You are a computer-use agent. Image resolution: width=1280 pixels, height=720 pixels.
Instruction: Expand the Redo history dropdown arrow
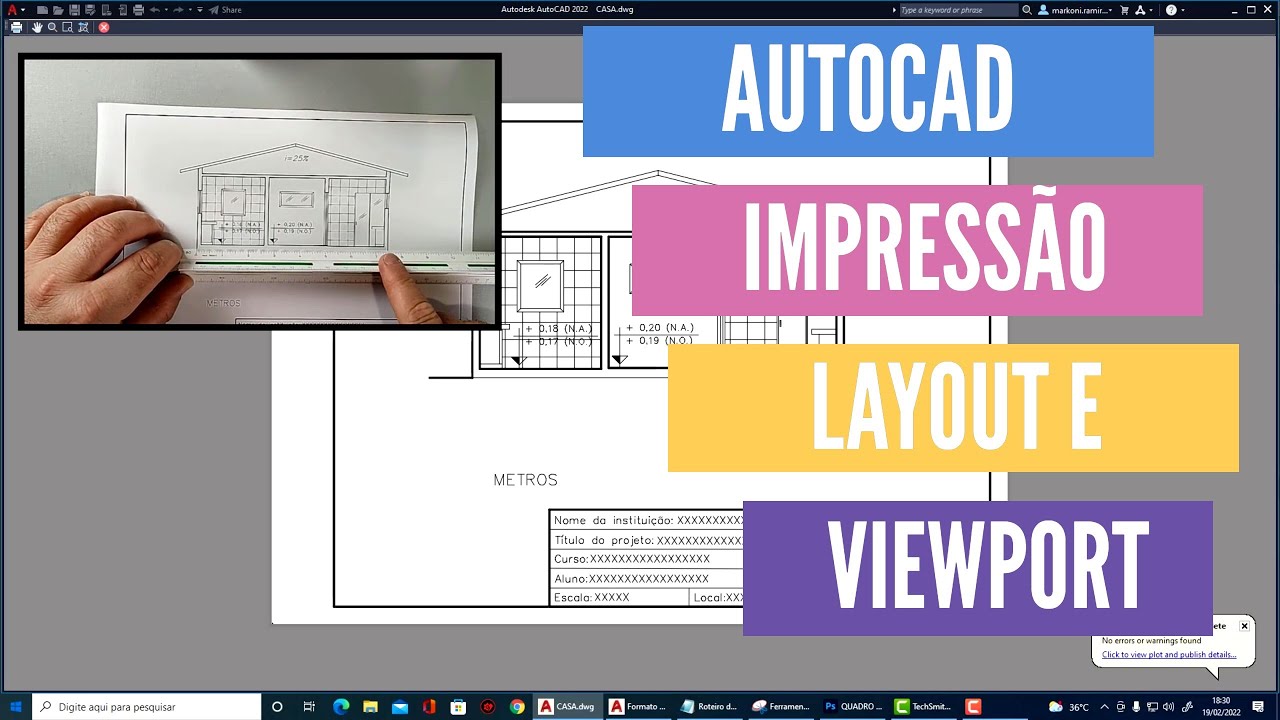[x=190, y=10]
